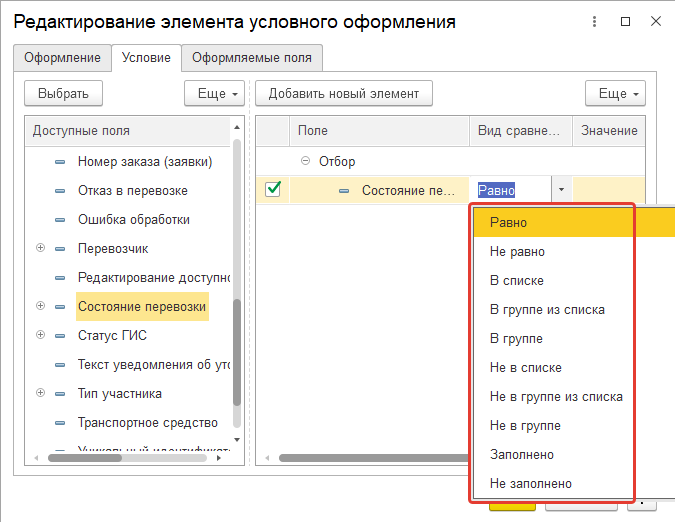
Task: Select Перевозчик field in list
Action: pyautogui.click(x=113, y=249)
